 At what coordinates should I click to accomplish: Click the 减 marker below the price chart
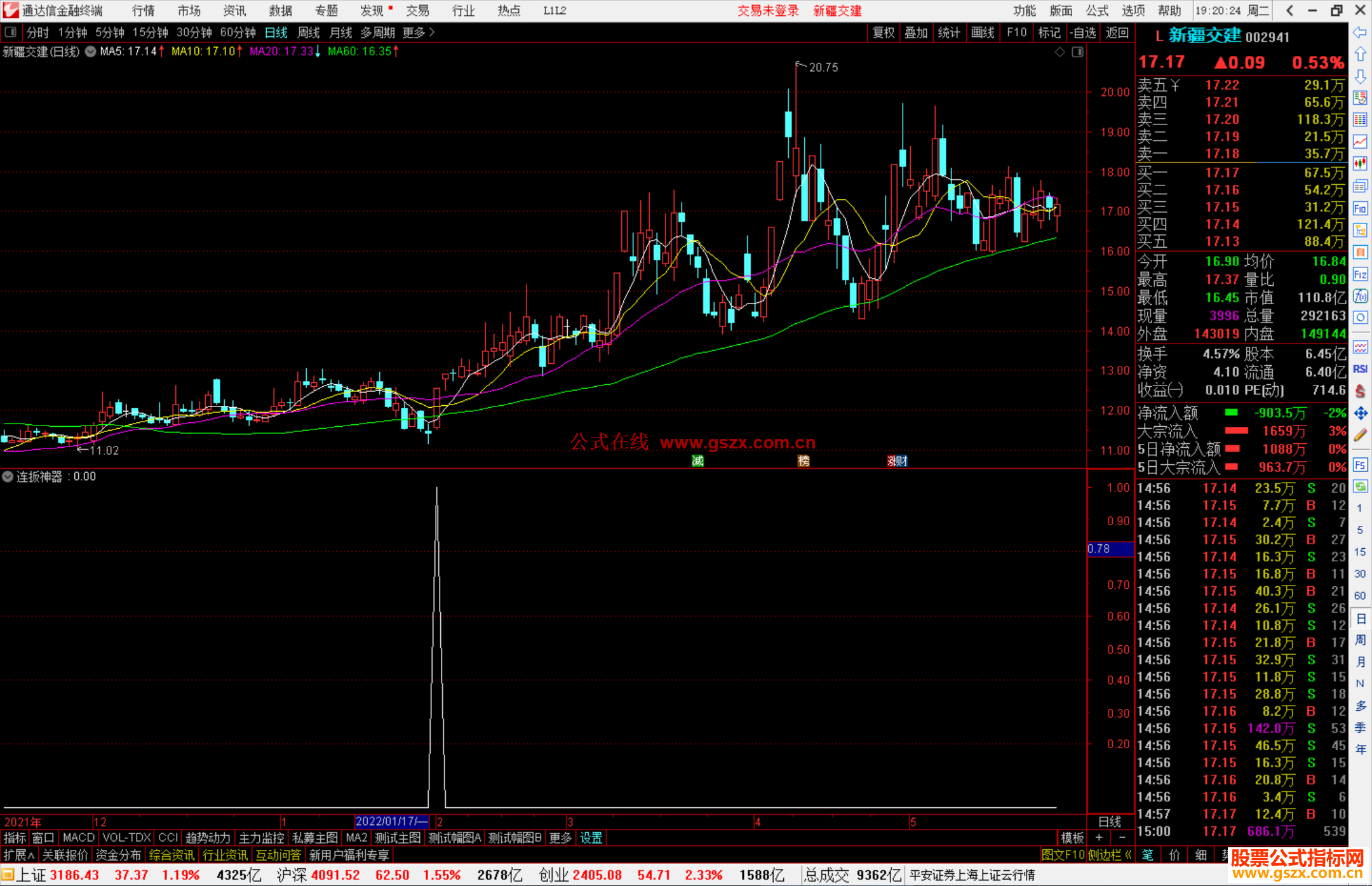pos(697,461)
